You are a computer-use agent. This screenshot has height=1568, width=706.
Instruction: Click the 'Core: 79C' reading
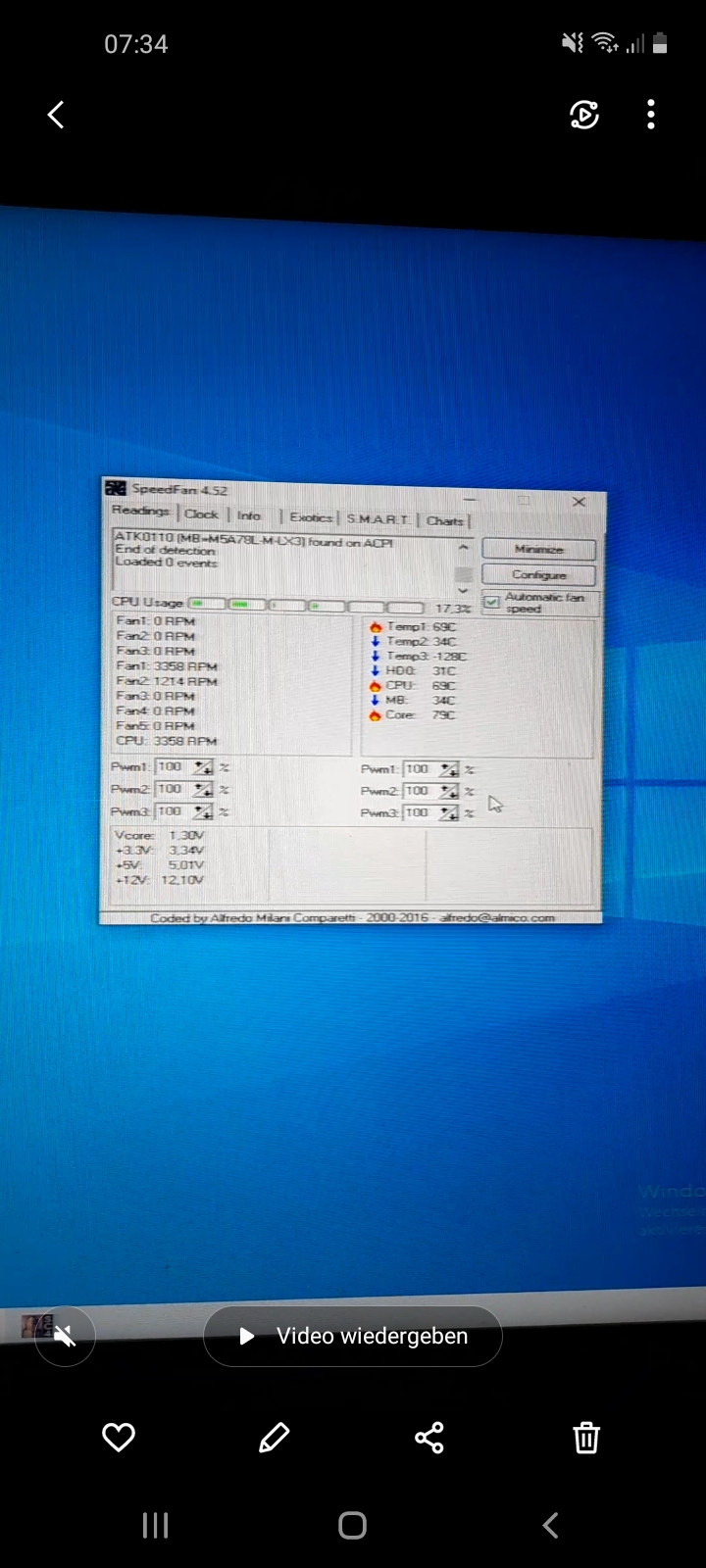point(421,714)
